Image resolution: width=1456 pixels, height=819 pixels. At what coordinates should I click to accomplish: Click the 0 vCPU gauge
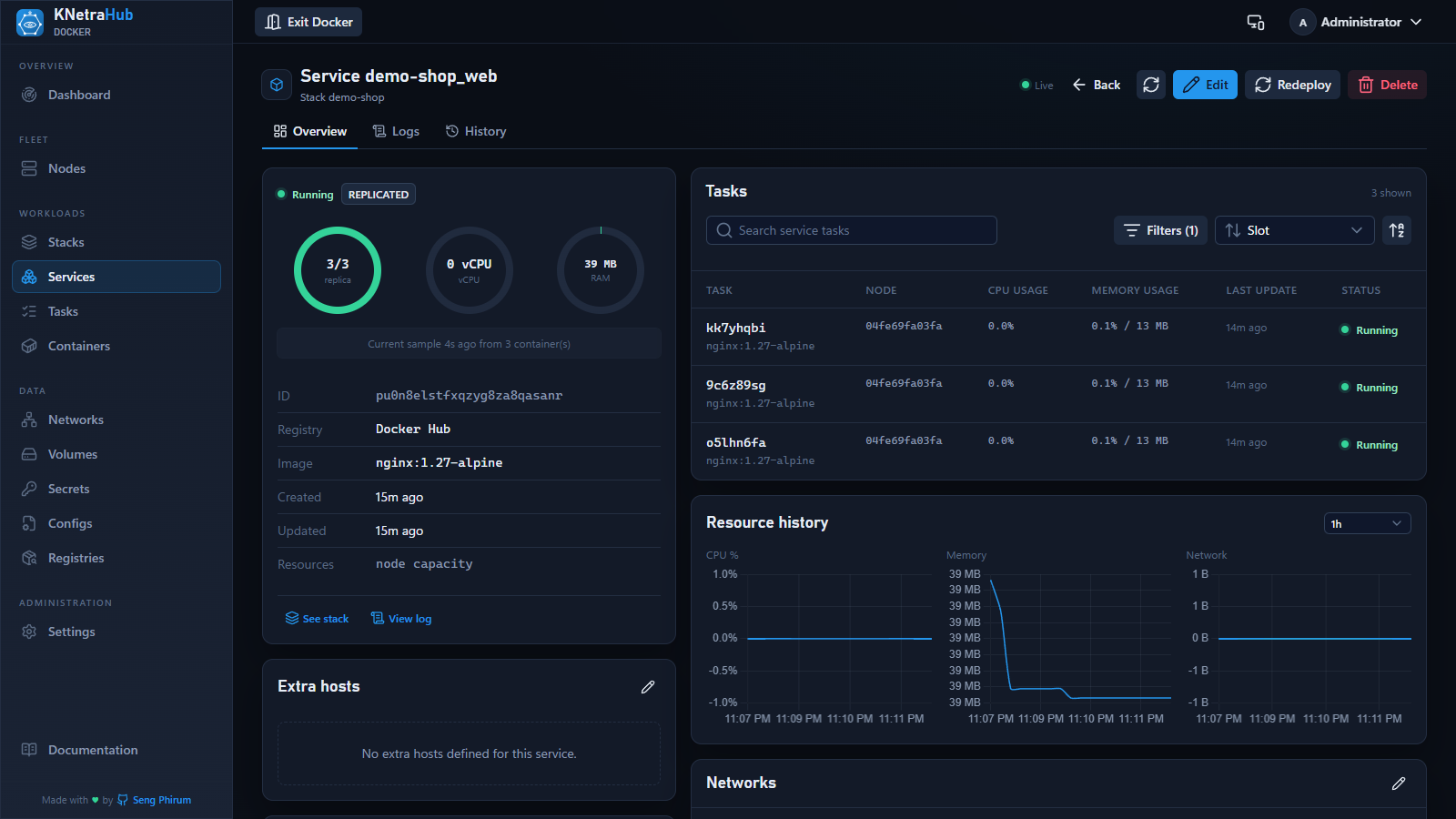[x=469, y=270]
